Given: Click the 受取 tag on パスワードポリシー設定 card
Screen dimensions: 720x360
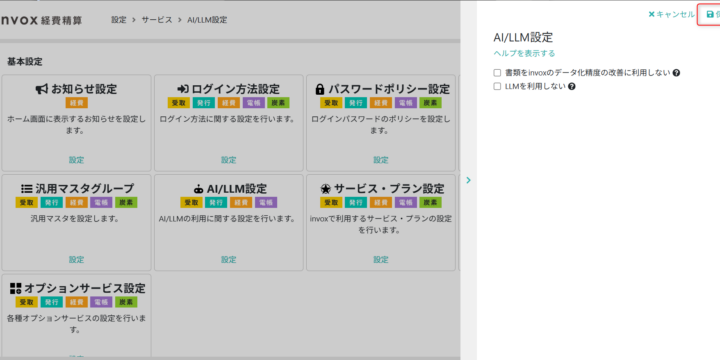Looking at the screenshot, I should pyautogui.click(x=331, y=103).
